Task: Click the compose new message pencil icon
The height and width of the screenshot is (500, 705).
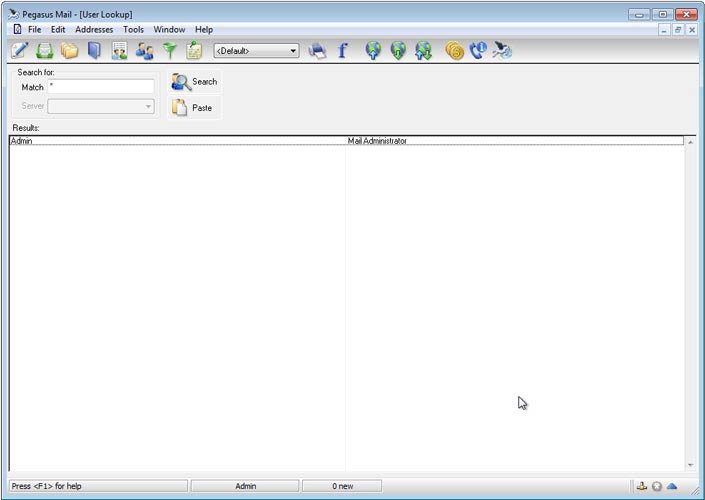Action: pyautogui.click(x=19, y=50)
